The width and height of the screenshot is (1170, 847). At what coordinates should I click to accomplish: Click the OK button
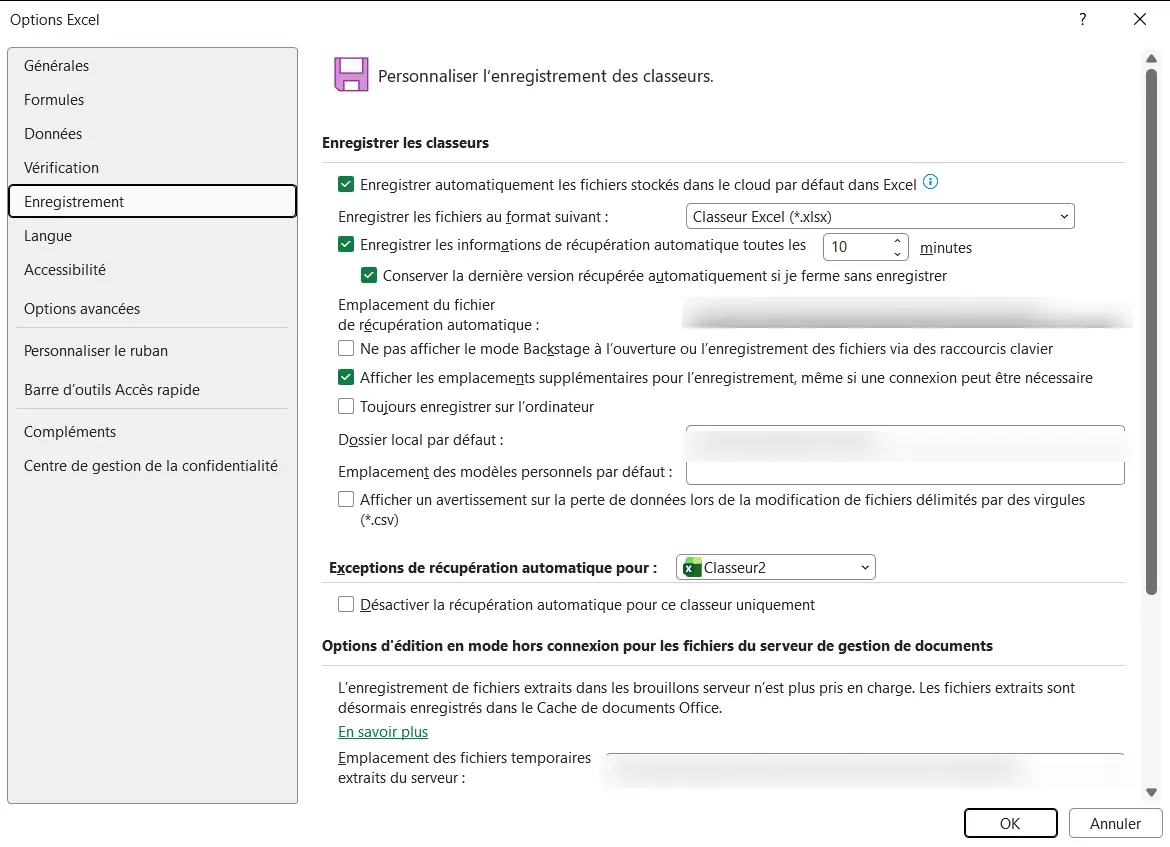click(1010, 823)
